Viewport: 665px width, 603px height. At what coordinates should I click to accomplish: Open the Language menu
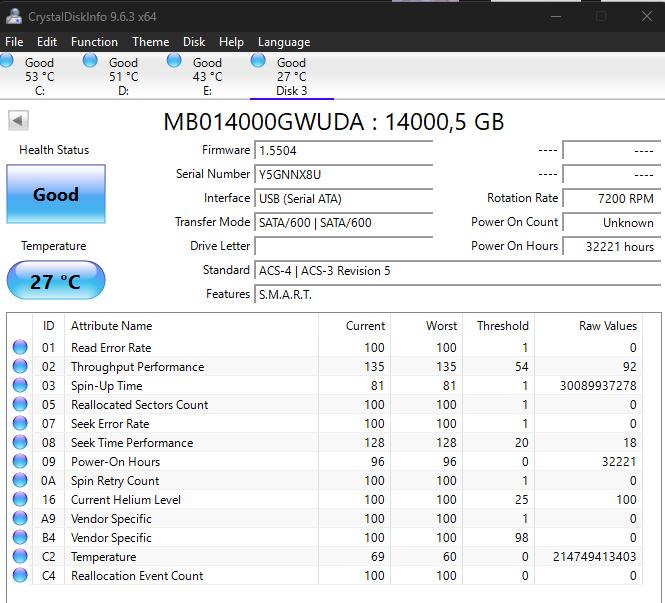pyautogui.click(x=284, y=42)
